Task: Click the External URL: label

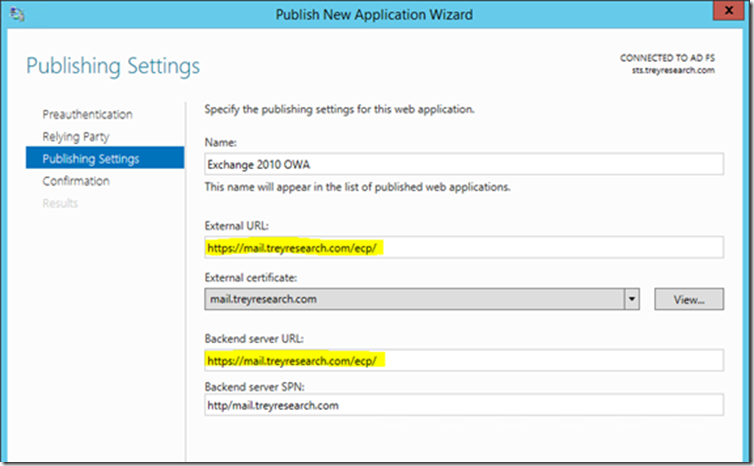Action: [237, 226]
